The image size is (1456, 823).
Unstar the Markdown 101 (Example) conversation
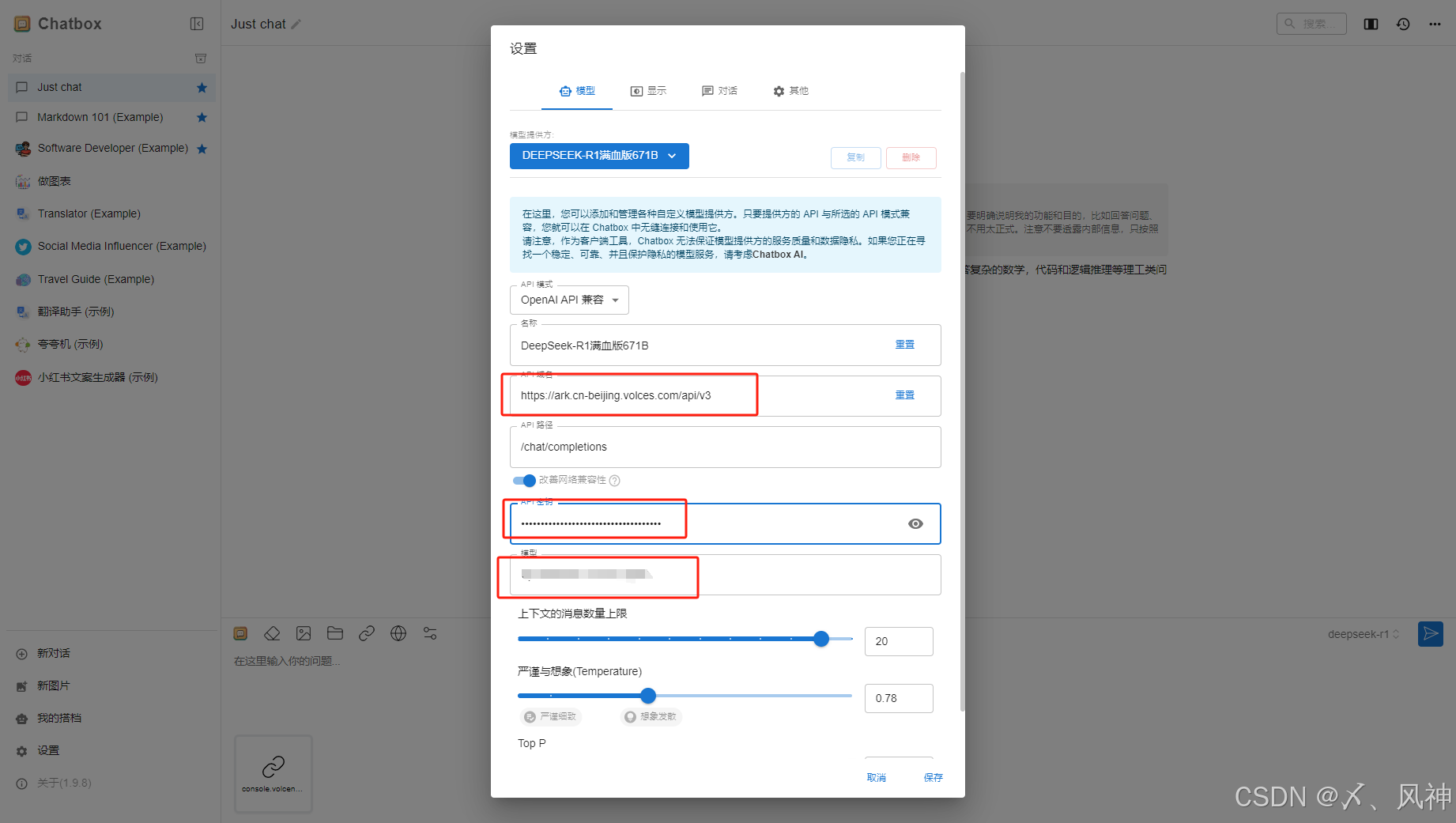tap(202, 118)
